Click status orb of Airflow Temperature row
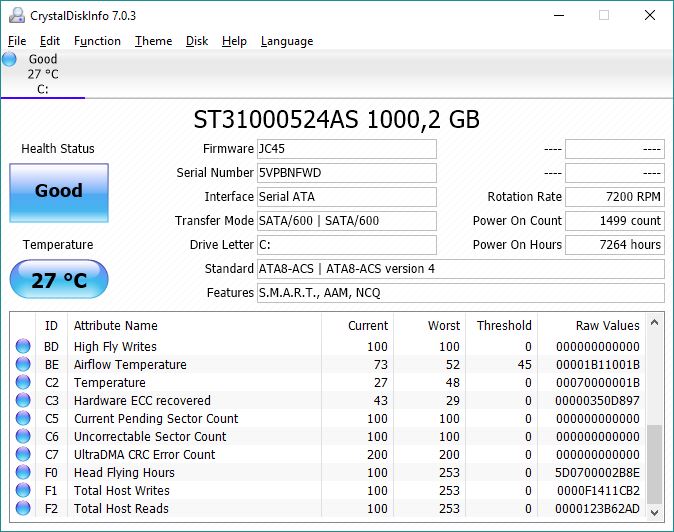 (x=23, y=364)
